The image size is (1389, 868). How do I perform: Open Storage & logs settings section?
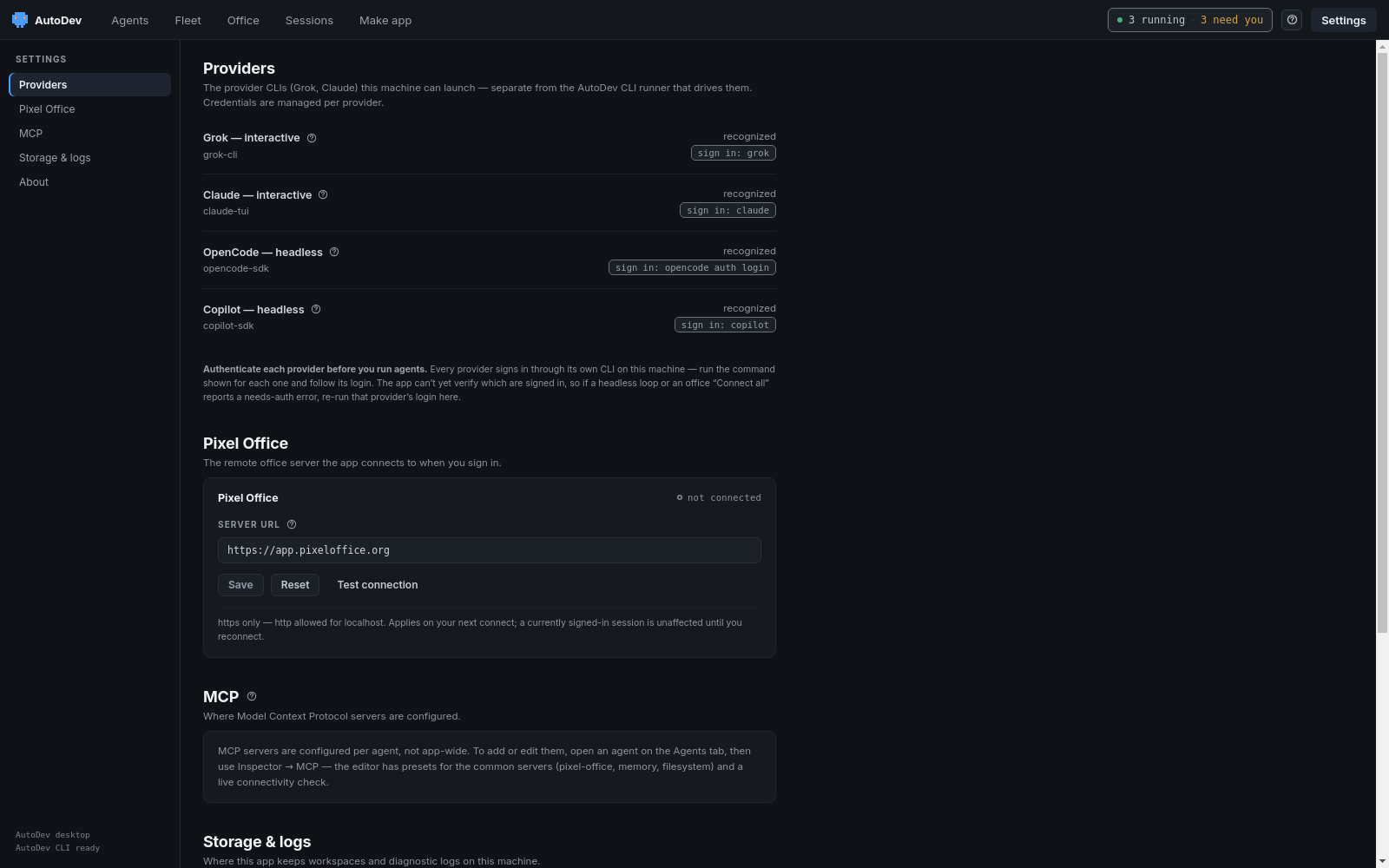pyautogui.click(x=90, y=158)
